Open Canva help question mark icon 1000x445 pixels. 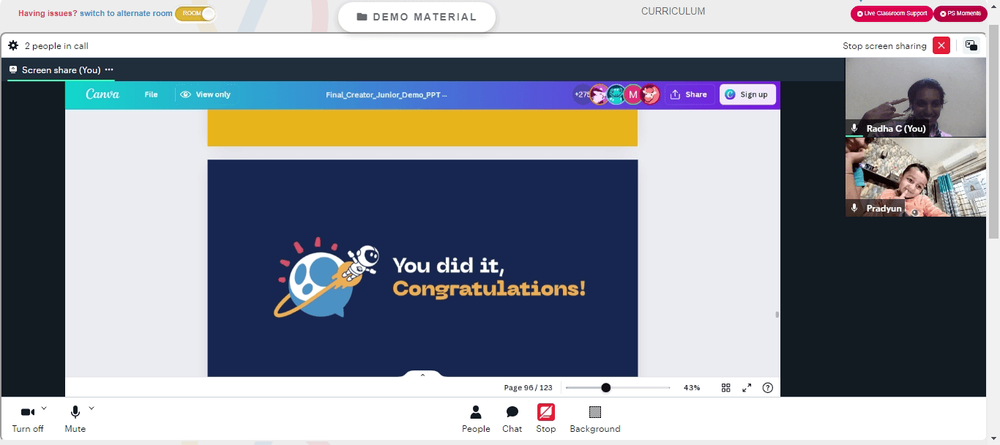pyautogui.click(x=768, y=388)
